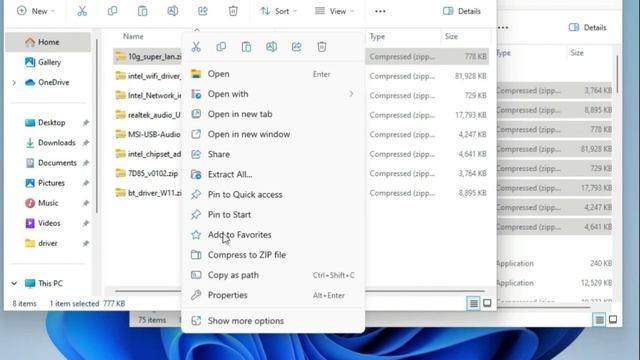Screen dimensions: 640x360
Task: Click the back window large thumbnails view icon
Action: point(613,320)
